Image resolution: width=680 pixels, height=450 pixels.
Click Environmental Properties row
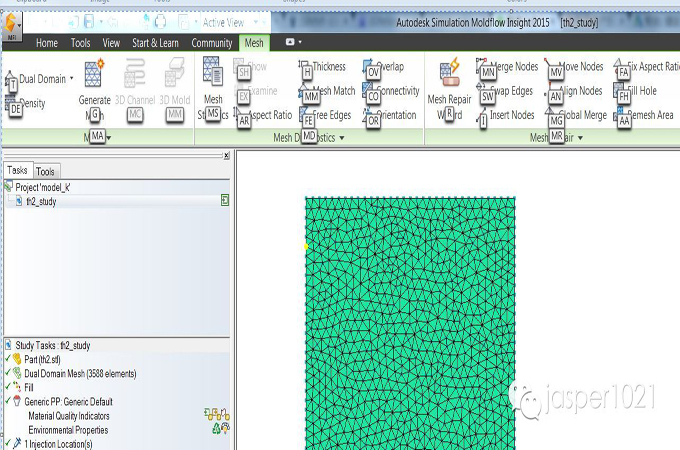(69, 430)
